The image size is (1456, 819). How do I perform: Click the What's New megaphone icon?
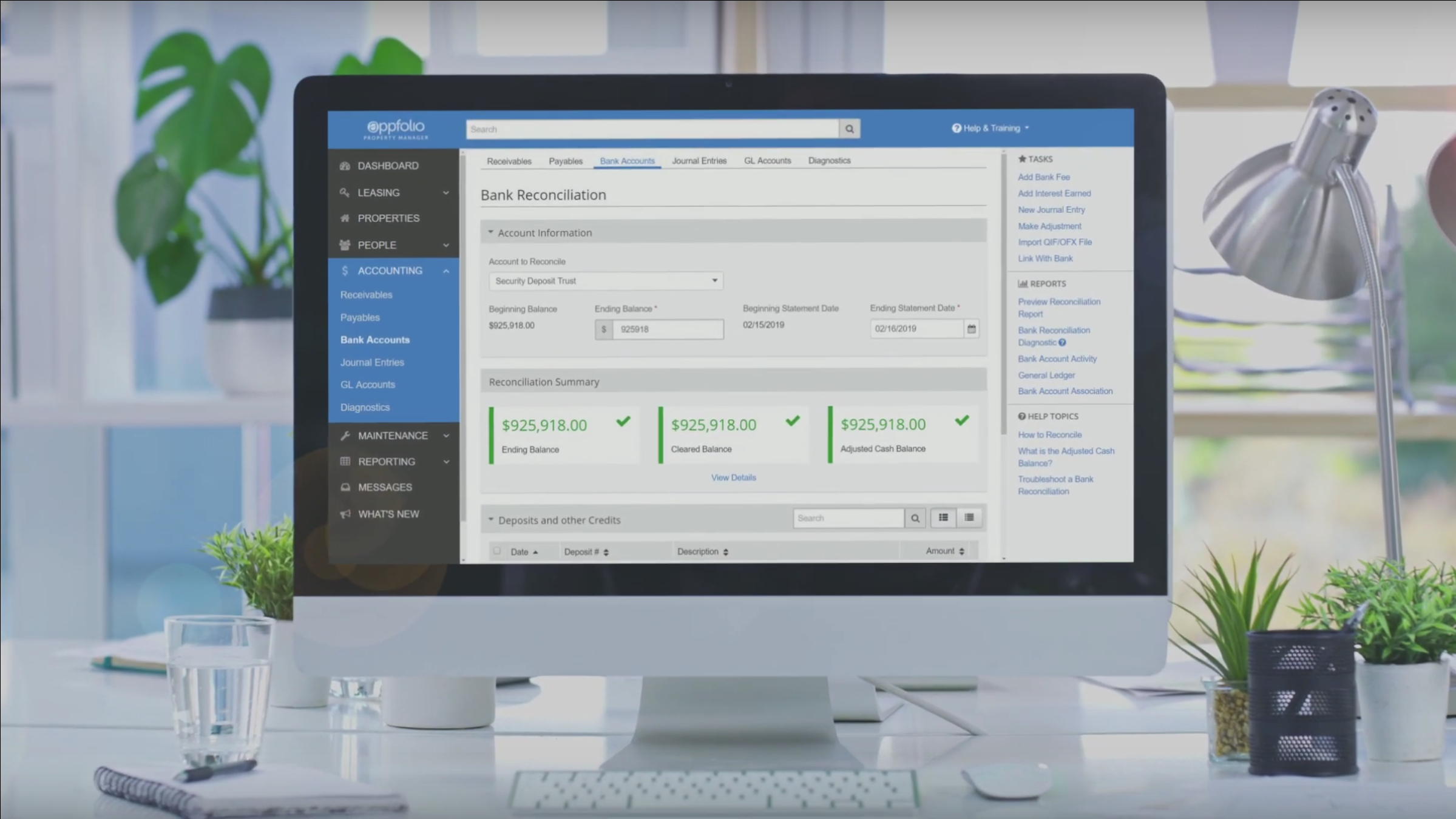click(345, 514)
